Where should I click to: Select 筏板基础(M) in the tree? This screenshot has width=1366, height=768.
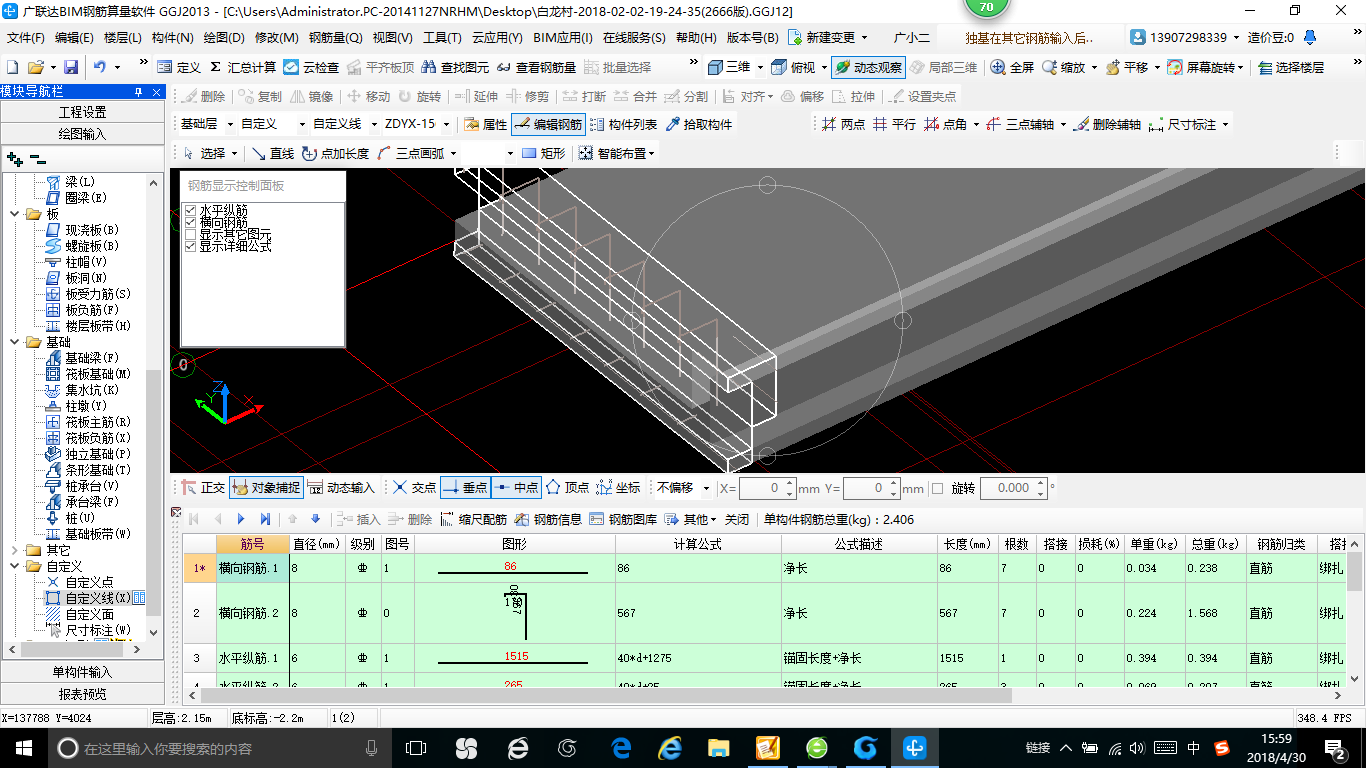pyautogui.click(x=98, y=374)
